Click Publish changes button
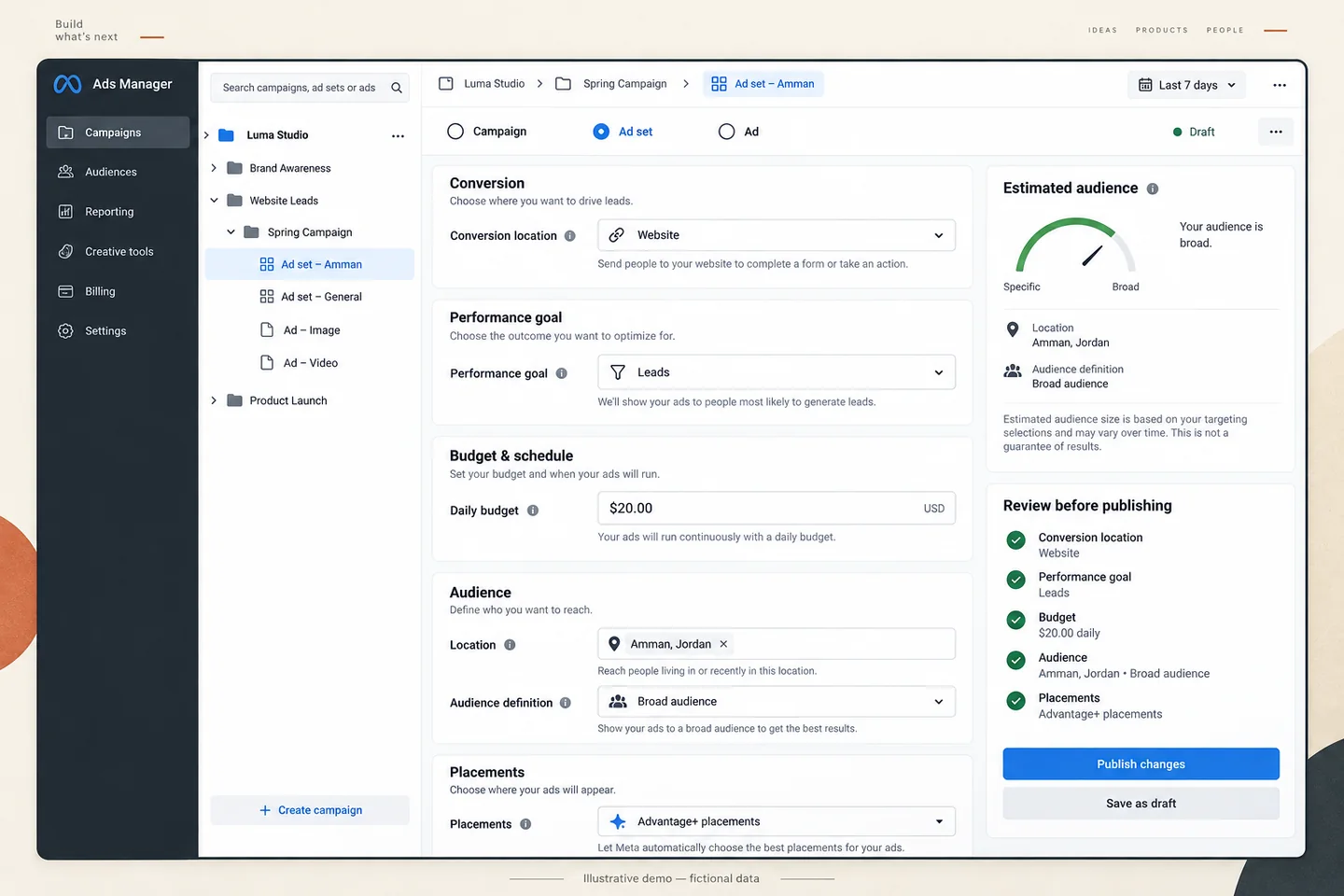Screen dimensions: 1344x896 [x=1141, y=763]
